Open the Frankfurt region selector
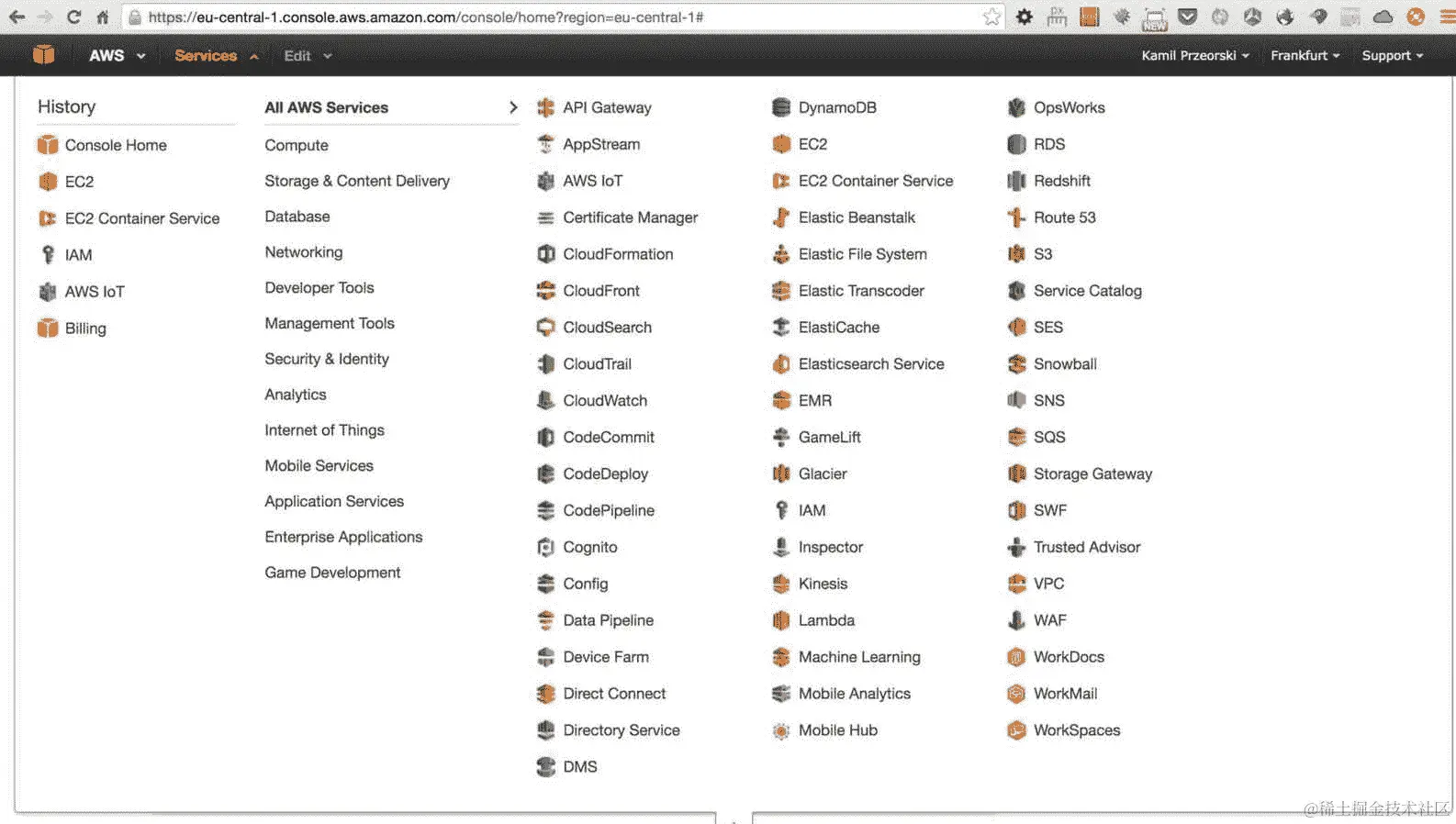The width and height of the screenshot is (1456, 824). tap(1305, 55)
